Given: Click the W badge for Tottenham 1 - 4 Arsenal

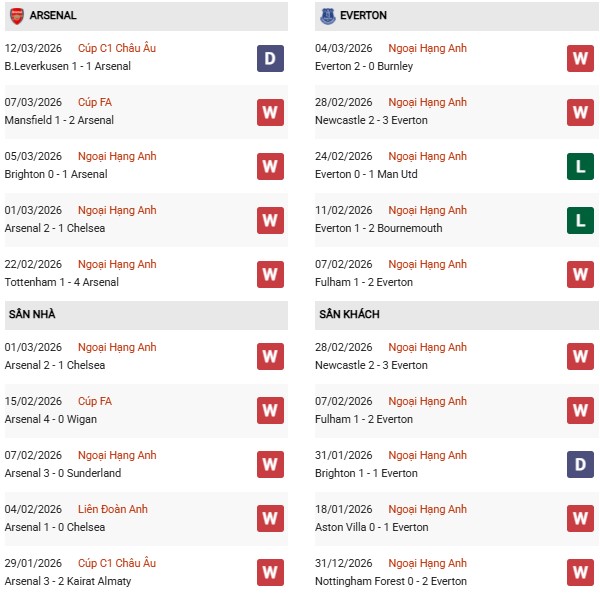Looking at the screenshot, I should tap(270, 274).
